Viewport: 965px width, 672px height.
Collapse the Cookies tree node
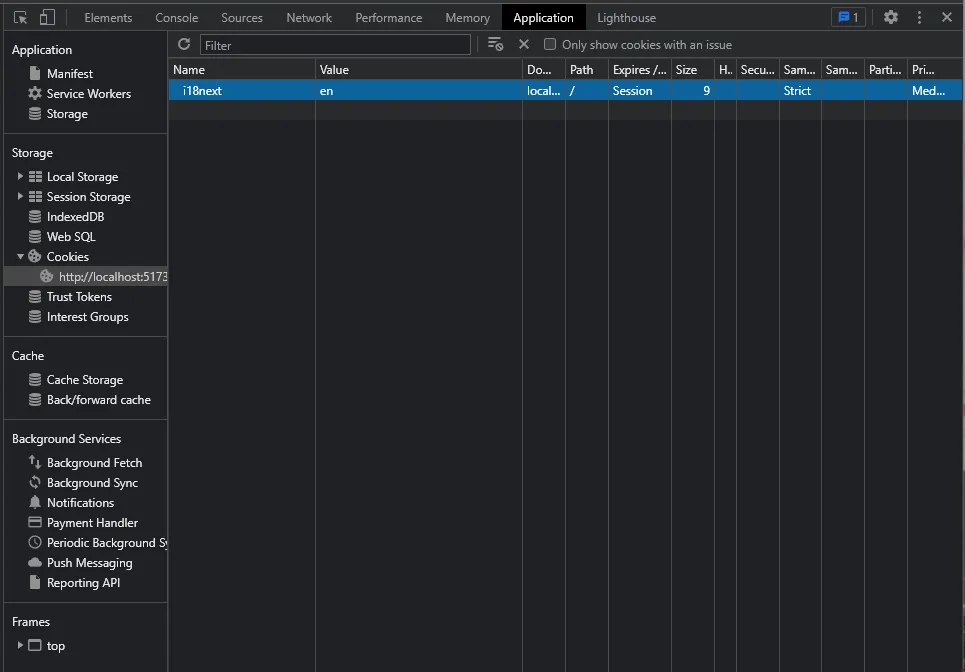[20, 257]
